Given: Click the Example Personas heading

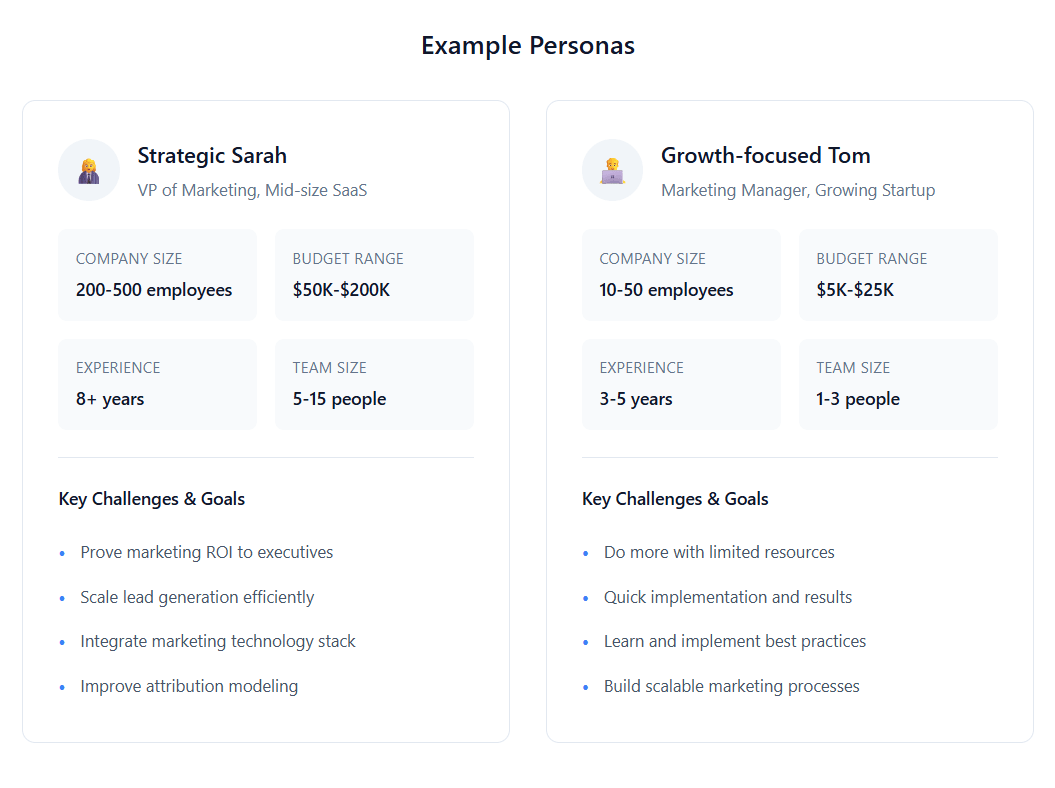Looking at the screenshot, I should pos(528,46).
